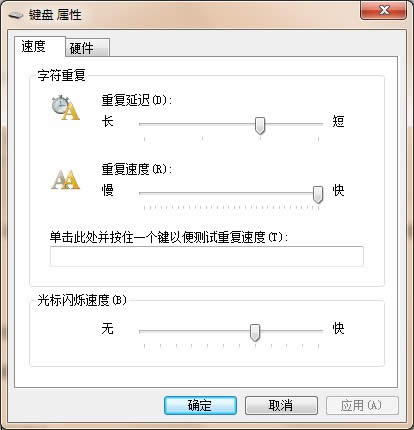
Task: Click the 重复速度 slider thumb
Action: point(318,195)
